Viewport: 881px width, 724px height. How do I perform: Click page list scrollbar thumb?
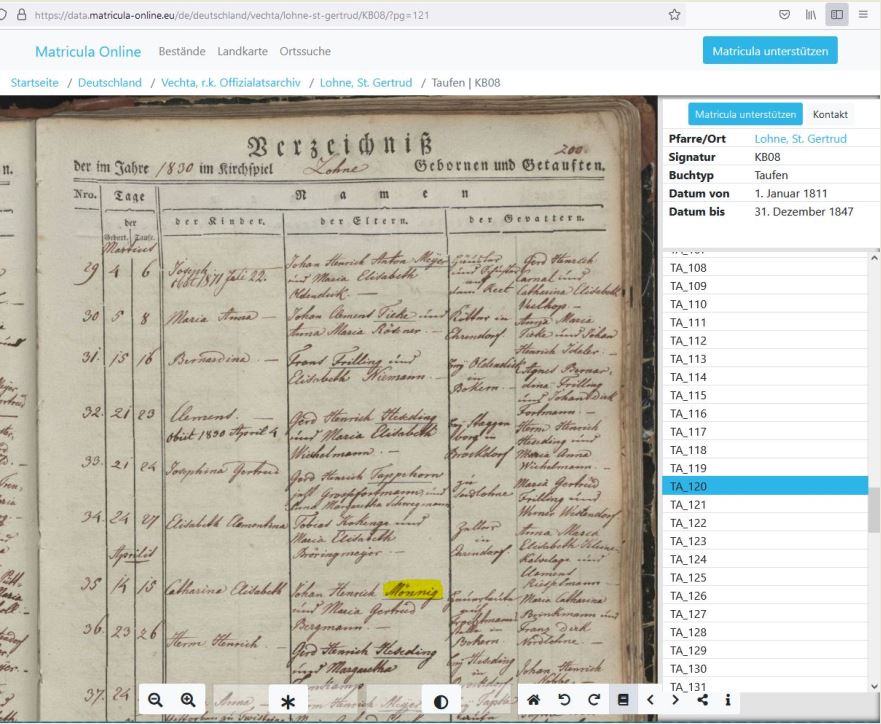874,510
